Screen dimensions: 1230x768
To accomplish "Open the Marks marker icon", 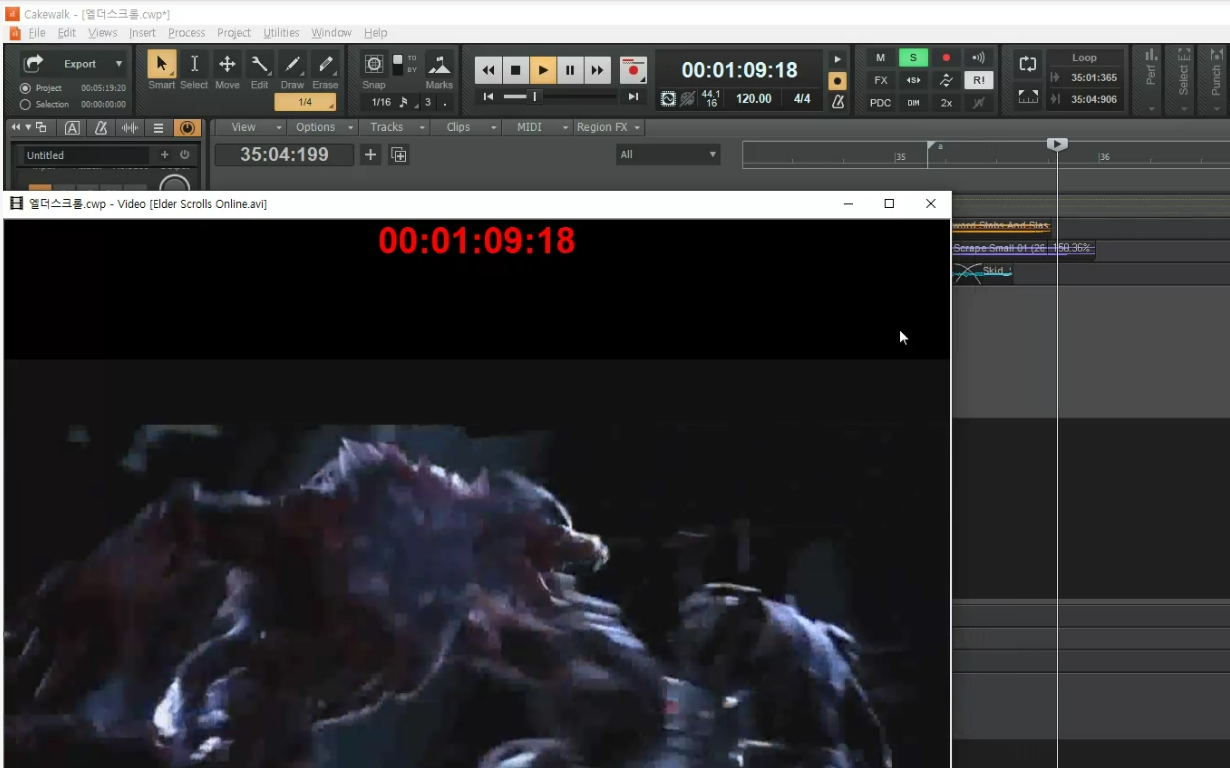I will [439, 64].
